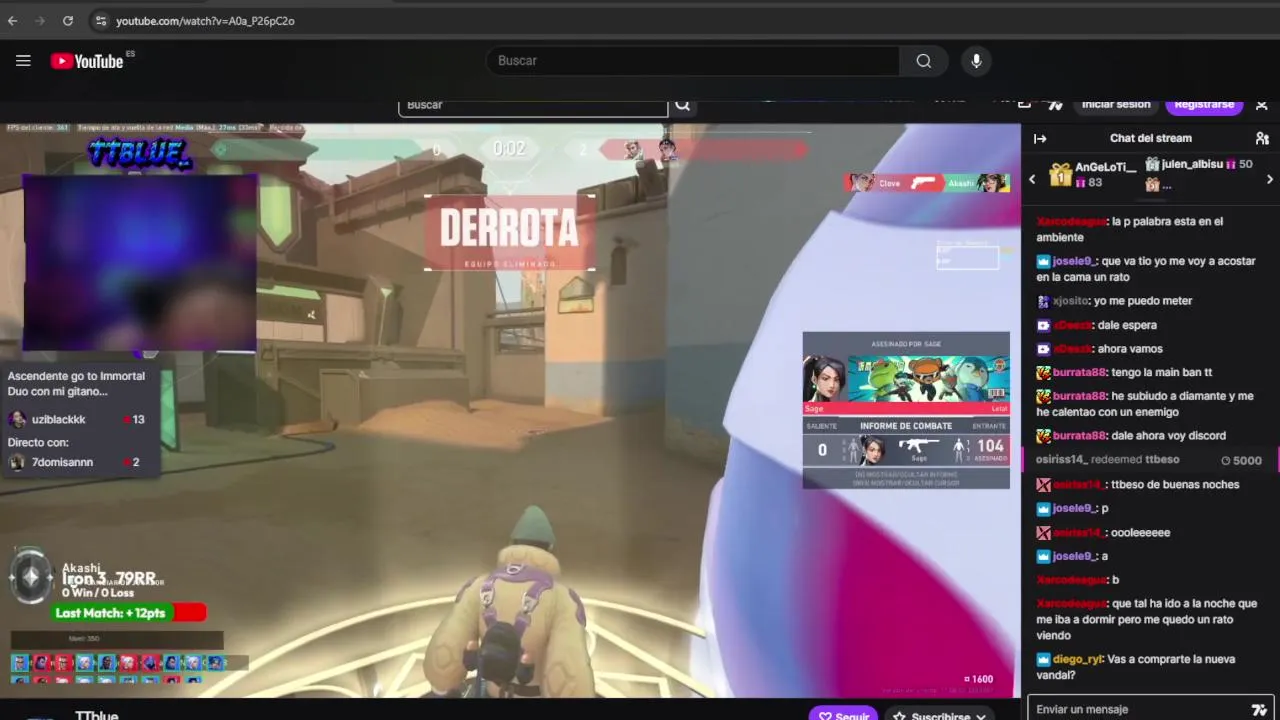Click 'osiriss14_ redeemed ttbeso' notice
Image resolution: width=1280 pixels, height=720 pixels.
(1107, 460)
